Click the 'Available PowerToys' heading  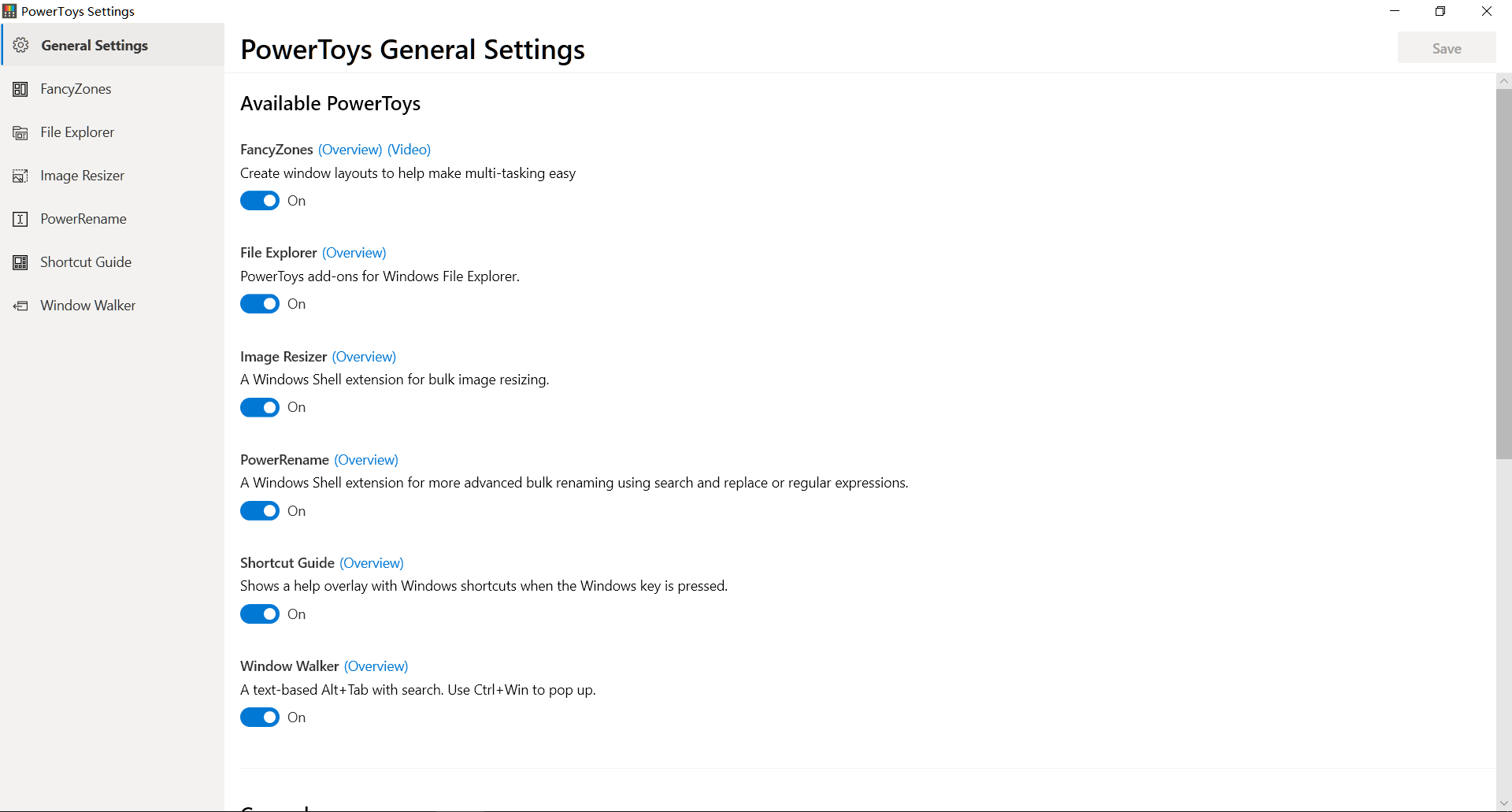point(331,104)
